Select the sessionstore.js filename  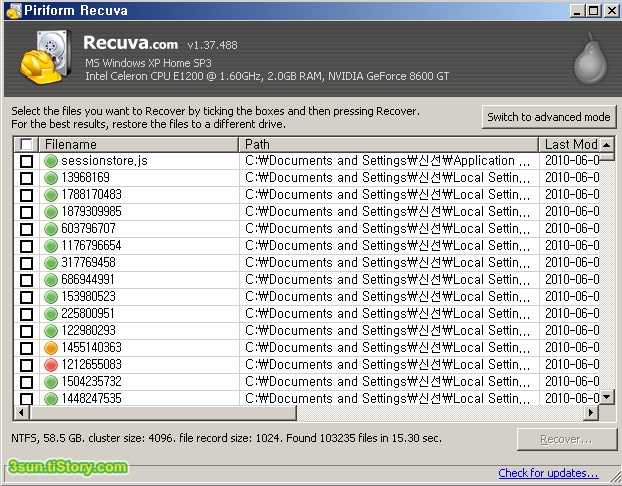tap(104, 161)
